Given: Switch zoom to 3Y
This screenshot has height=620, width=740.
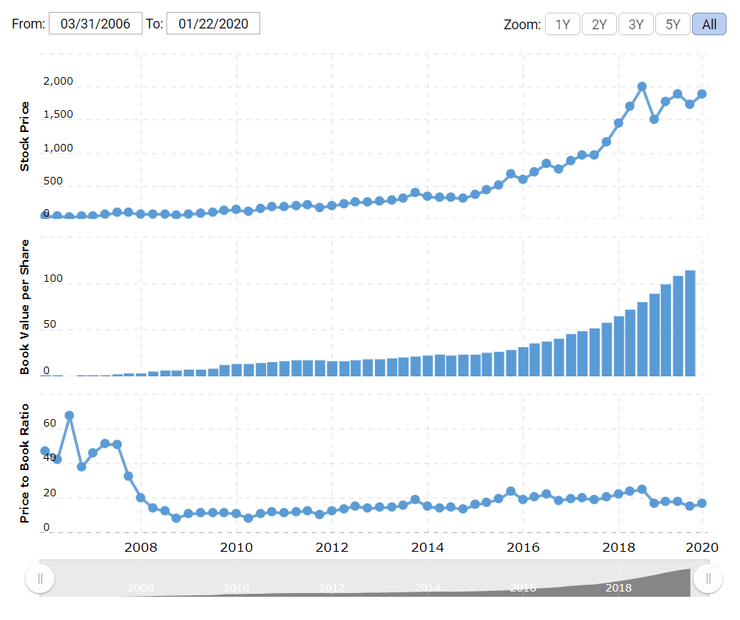Looking at the screenshot, I should [635, 24].
